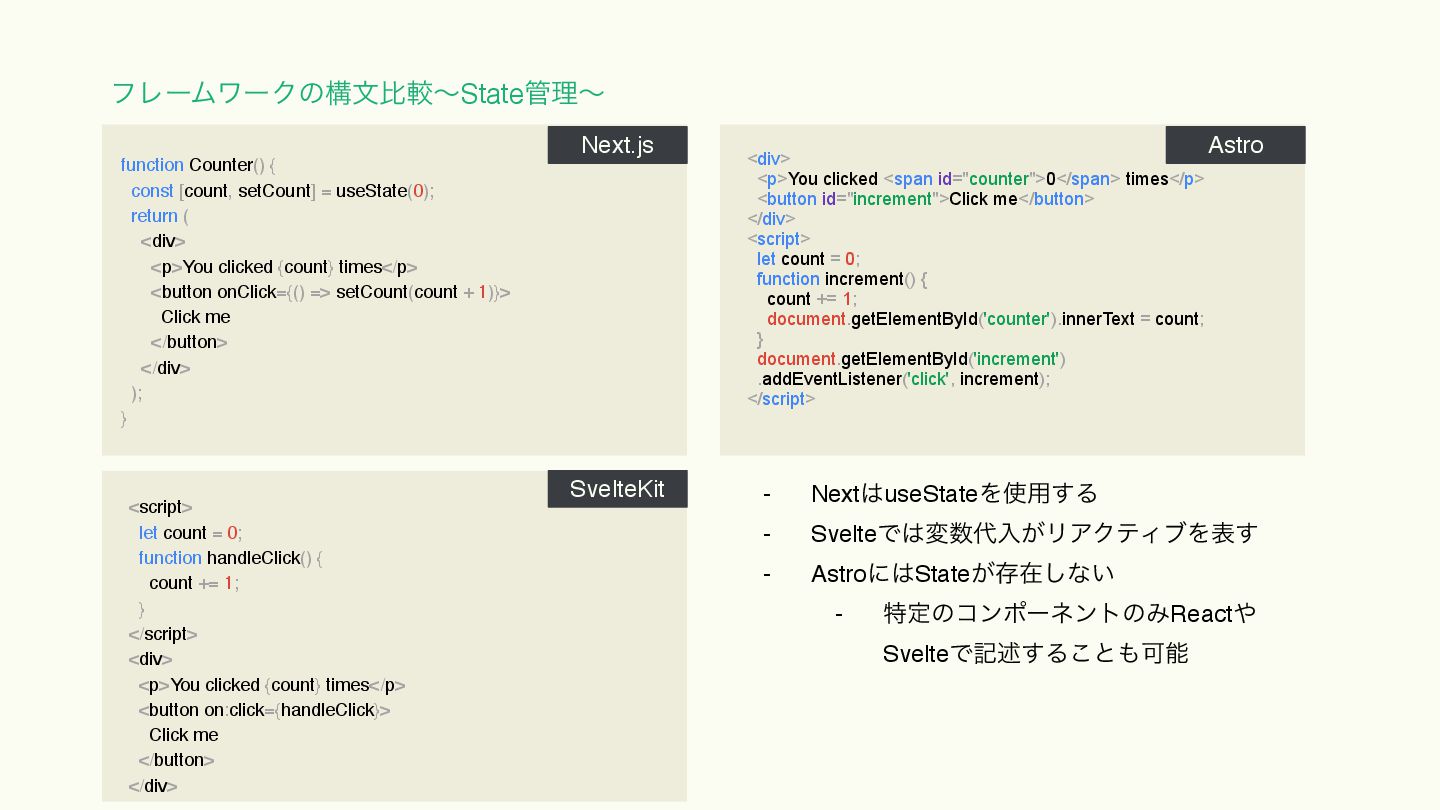Click SvelteKit 'count += 1;' line
The height and width of the screenshot is (810, 1440).
pos(194,583)
